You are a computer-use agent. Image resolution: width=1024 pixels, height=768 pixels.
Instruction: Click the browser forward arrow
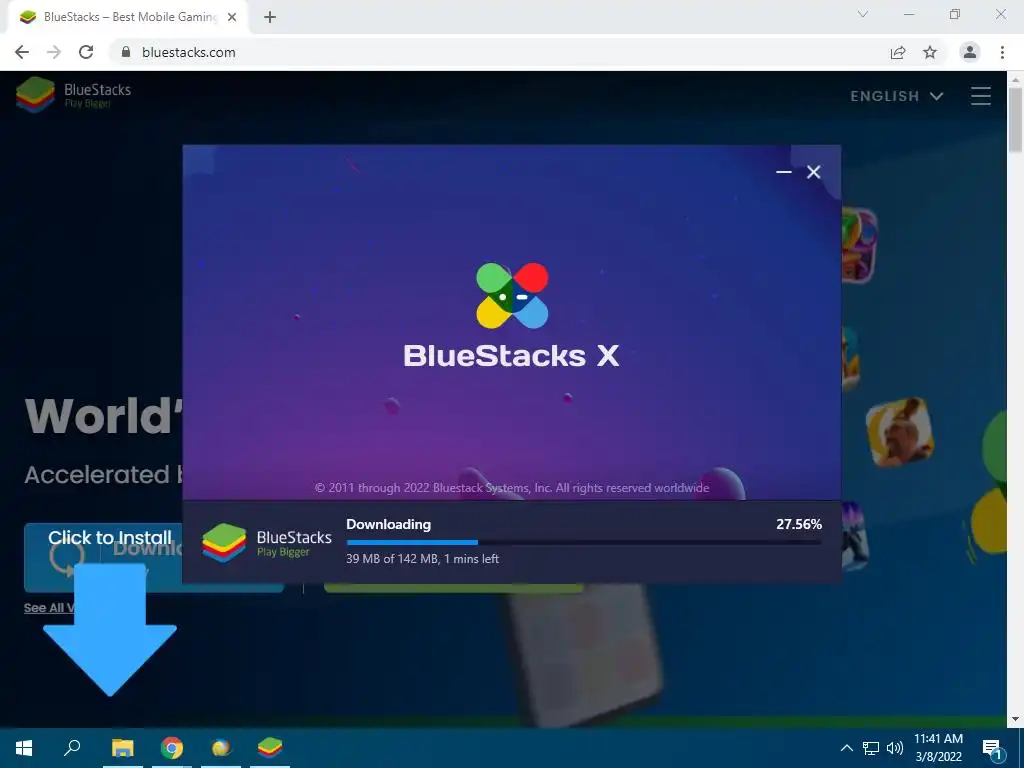54,52
